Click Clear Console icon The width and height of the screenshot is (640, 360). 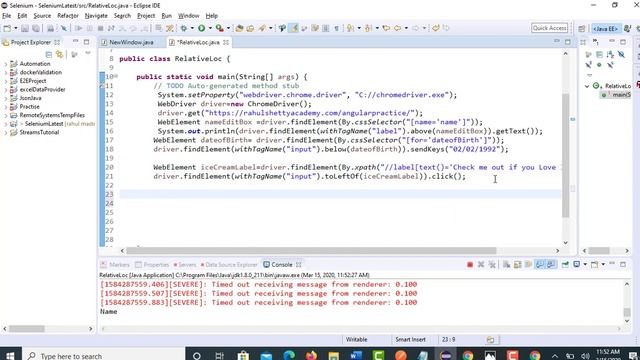click(506, 264)
